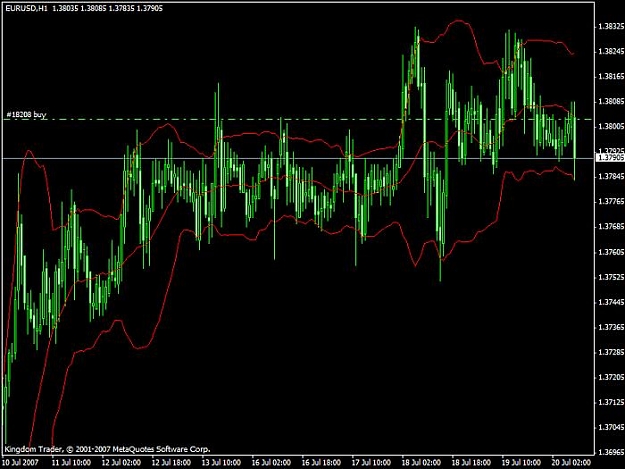Click price level 1.37605 on the scale
625x469 pixels.
(610, 252)
